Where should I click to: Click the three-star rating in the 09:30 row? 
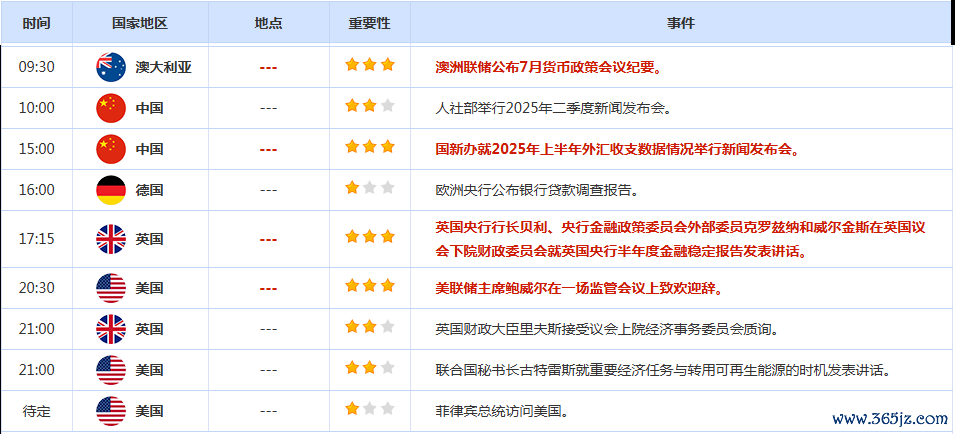[370, 66]
